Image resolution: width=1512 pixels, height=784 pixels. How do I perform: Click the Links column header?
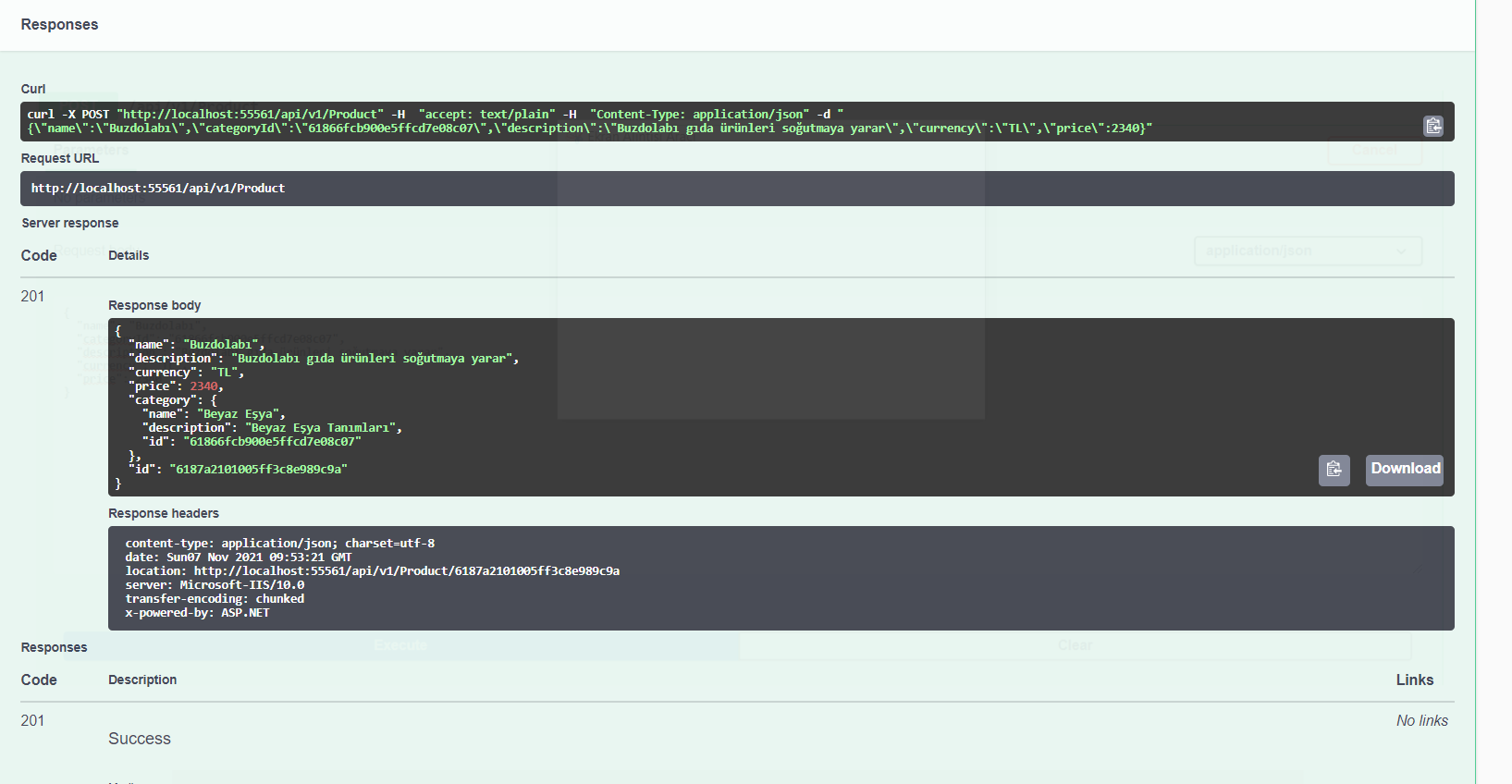[x=1415, y=680]
